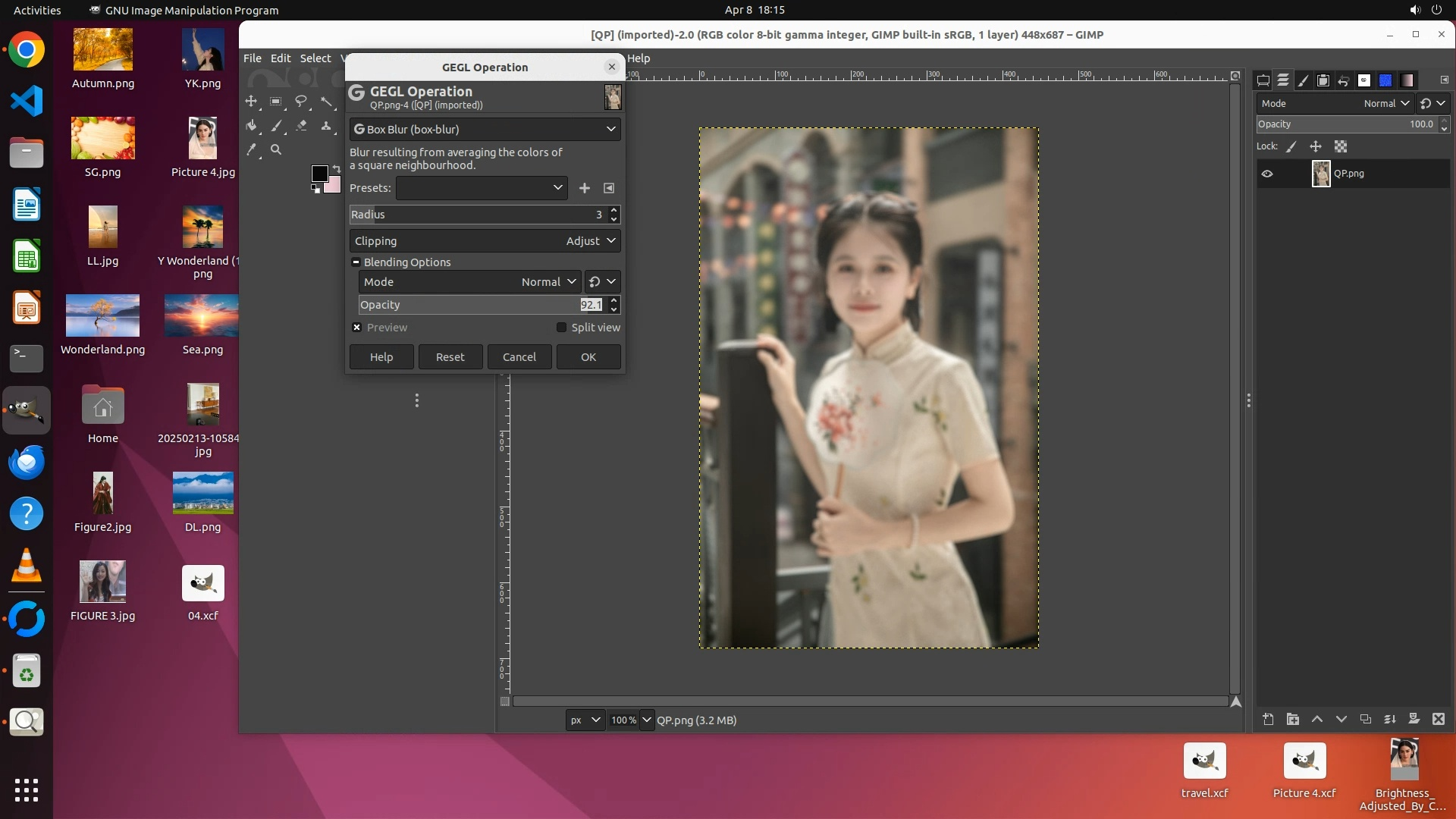The width and height of the screenshot is (1456, 819).
Task: Select the Color Picker eyedropper tool
Action: pyautogui.click(x=252, y=150)
